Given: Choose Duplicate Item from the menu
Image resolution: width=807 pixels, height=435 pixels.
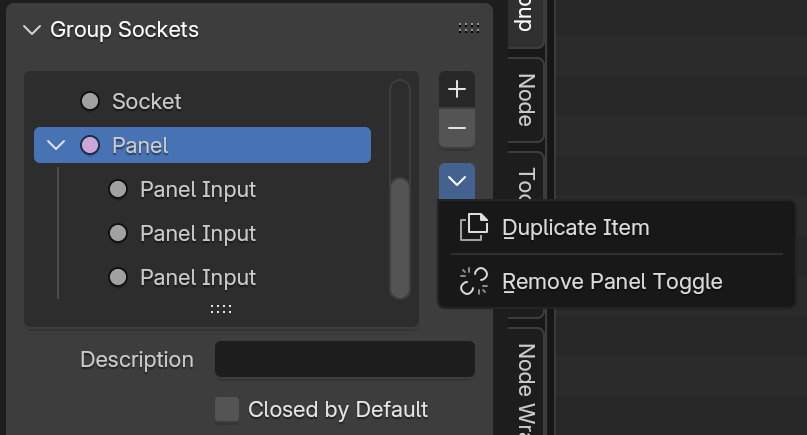Looking at the screenshot, I should pyautogui.click(x=575, y=228).
